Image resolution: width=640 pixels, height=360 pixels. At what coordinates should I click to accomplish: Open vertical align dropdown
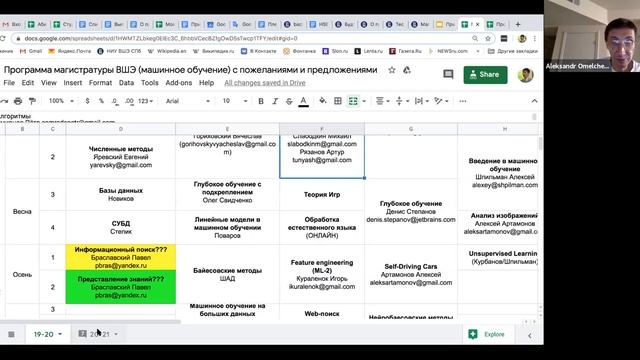pos(402,101)
